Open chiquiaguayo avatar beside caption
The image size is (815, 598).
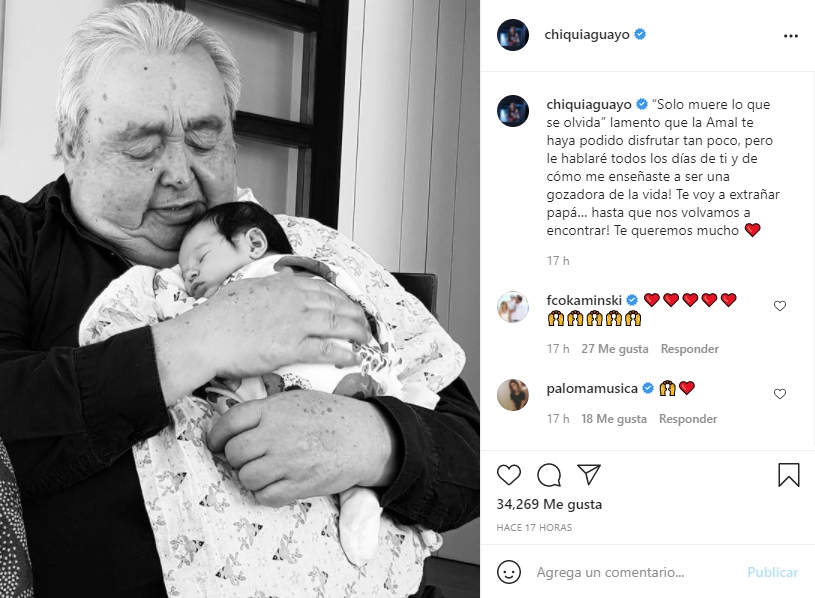click(513, 111)
